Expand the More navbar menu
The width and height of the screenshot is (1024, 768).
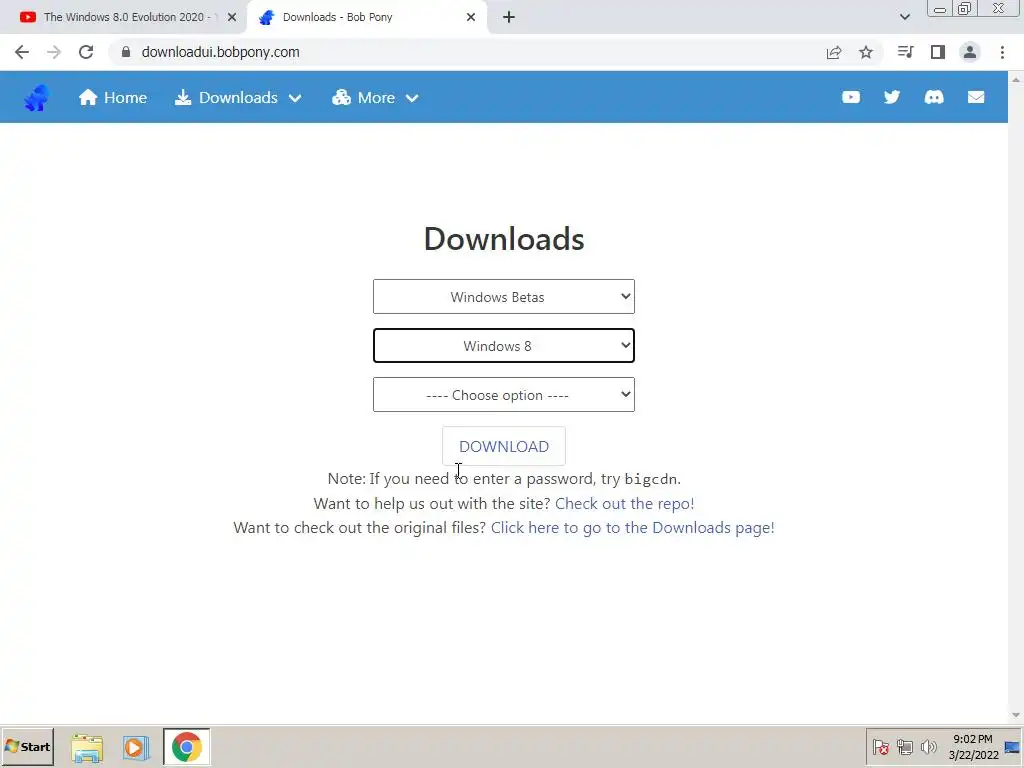pyautogui.click(x=376, y=97)
